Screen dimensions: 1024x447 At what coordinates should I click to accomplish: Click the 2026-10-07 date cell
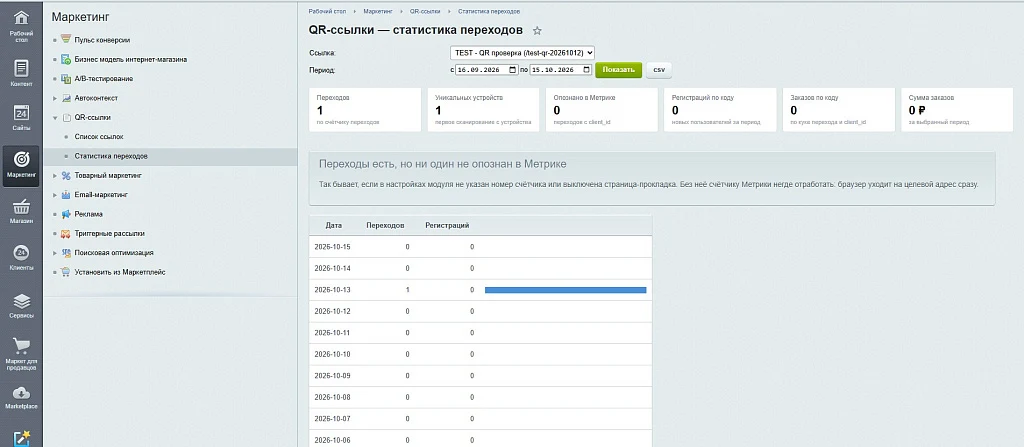(332, 419)
